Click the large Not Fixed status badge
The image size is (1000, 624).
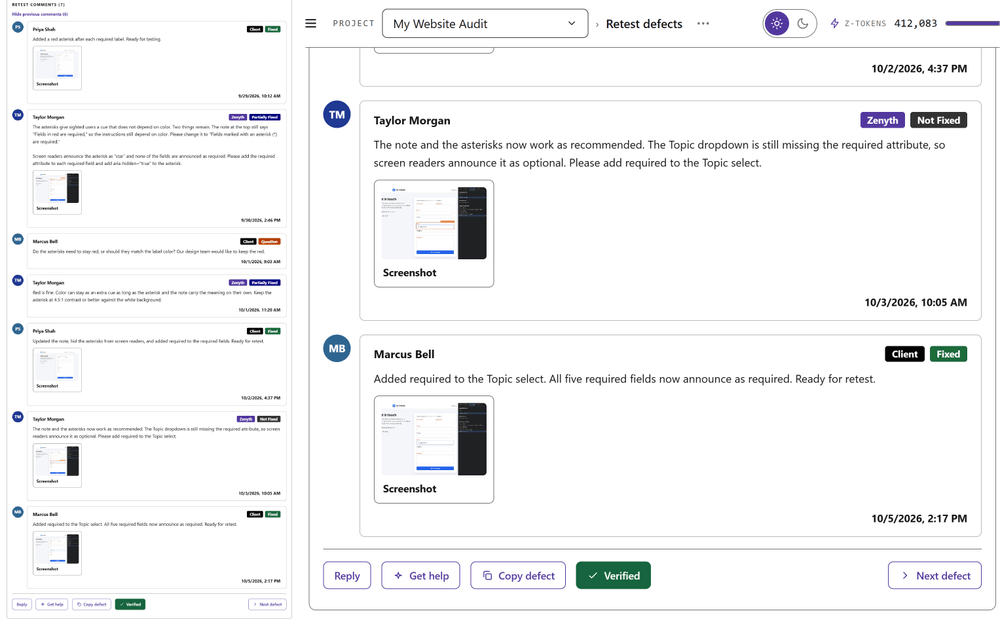coord(938,120)
